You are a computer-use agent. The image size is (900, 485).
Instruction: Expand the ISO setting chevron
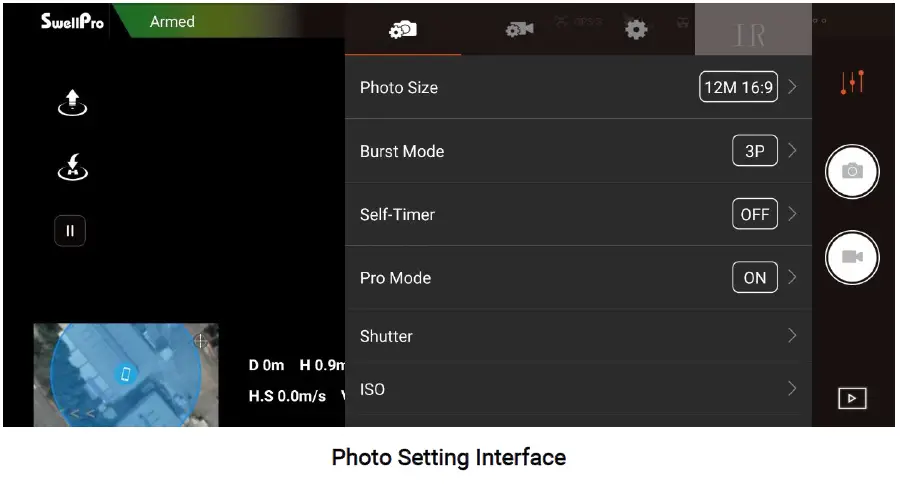coord(792,389)
